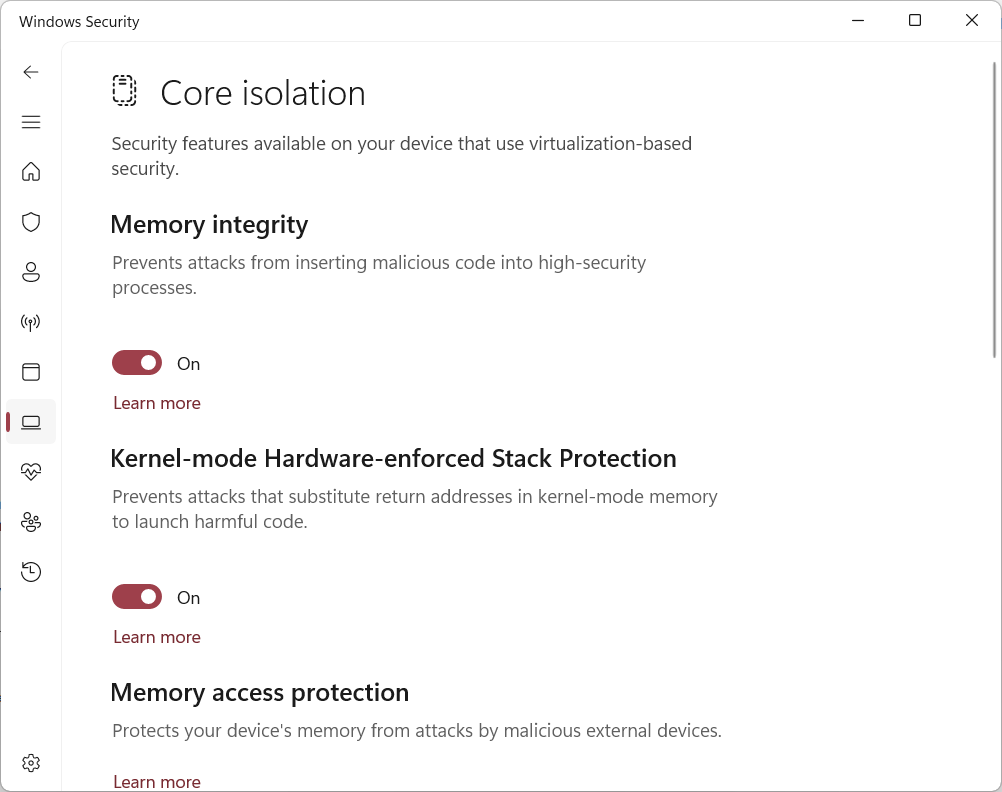Screen dimensions: 1002x792
Task: Open App & browser control icon
Action: pyautogui.click(x=31, y=372)
